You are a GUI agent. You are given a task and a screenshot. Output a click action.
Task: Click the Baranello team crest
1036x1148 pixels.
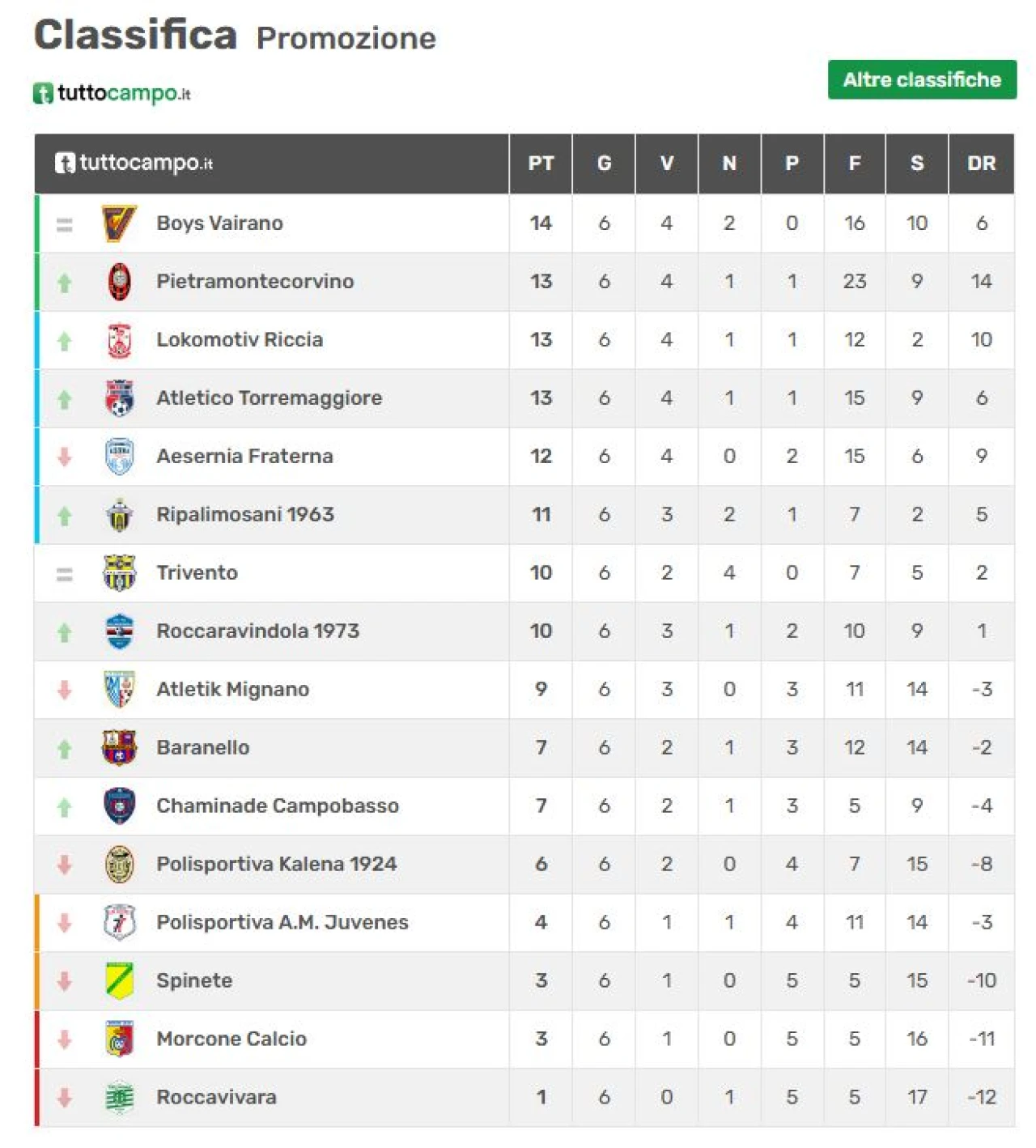point(119,748)
